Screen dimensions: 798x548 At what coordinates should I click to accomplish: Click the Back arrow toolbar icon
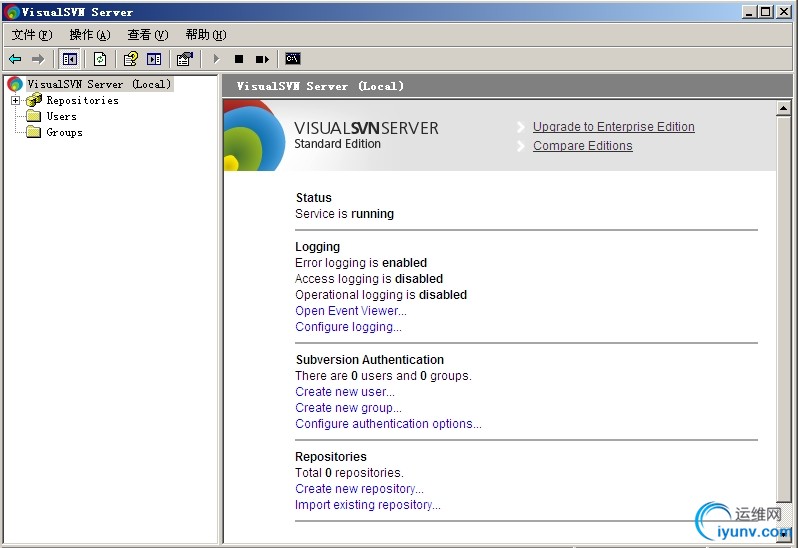coord(15,60)
